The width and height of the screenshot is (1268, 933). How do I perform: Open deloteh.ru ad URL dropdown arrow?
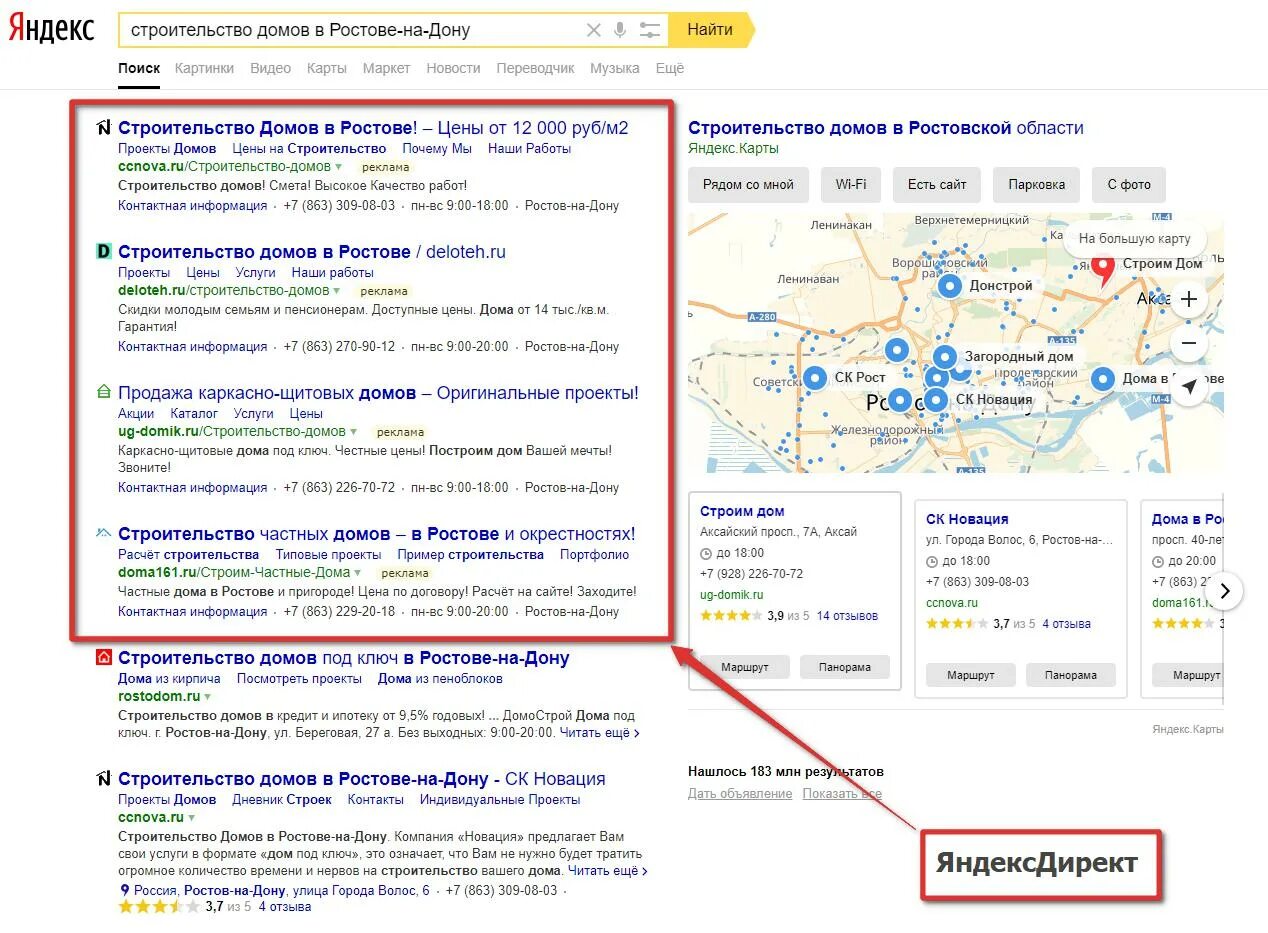[337, 291]
